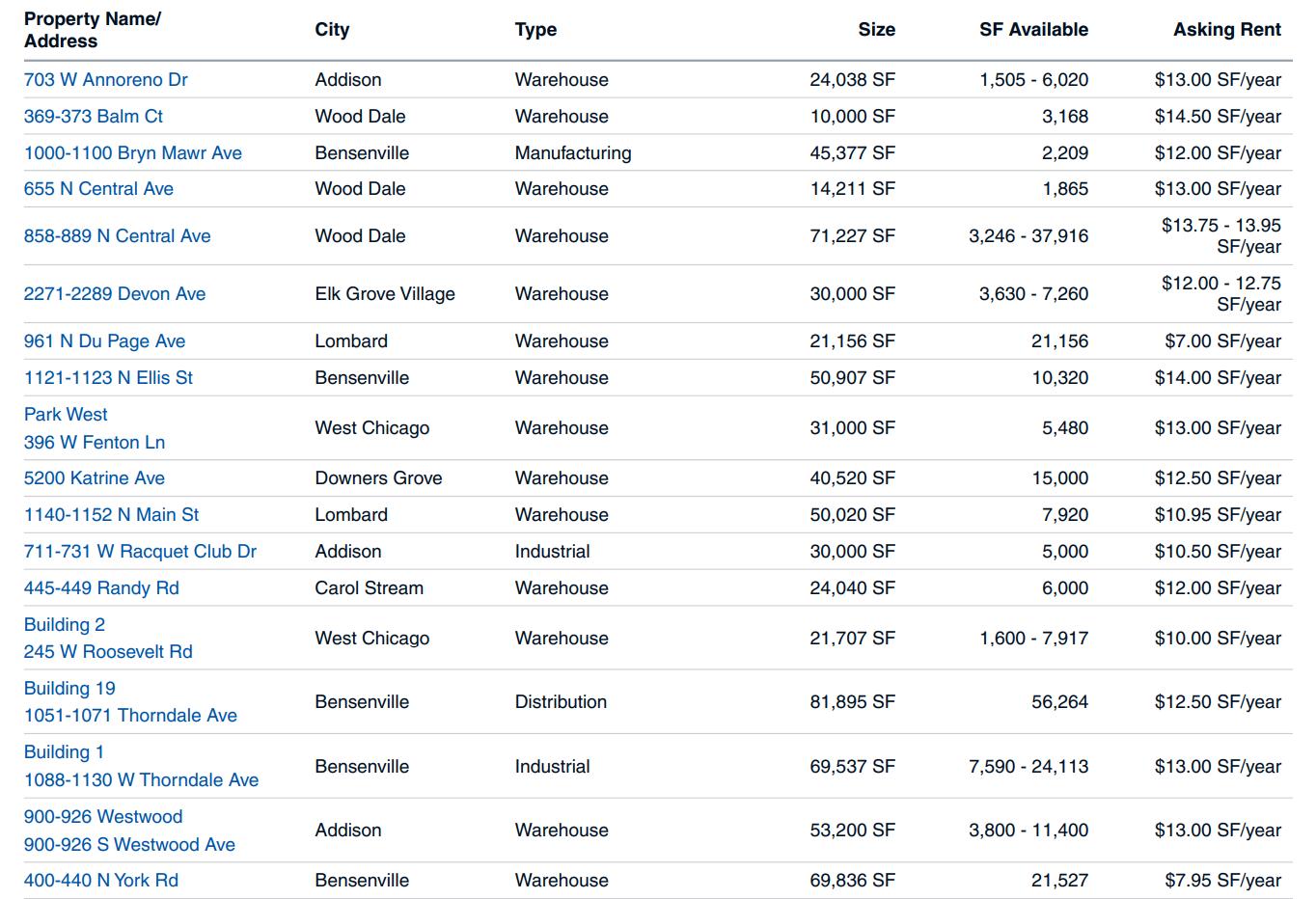The image size is (1316, 899).
Task: Click the SF Available column header
Action: coord(1033,30)
